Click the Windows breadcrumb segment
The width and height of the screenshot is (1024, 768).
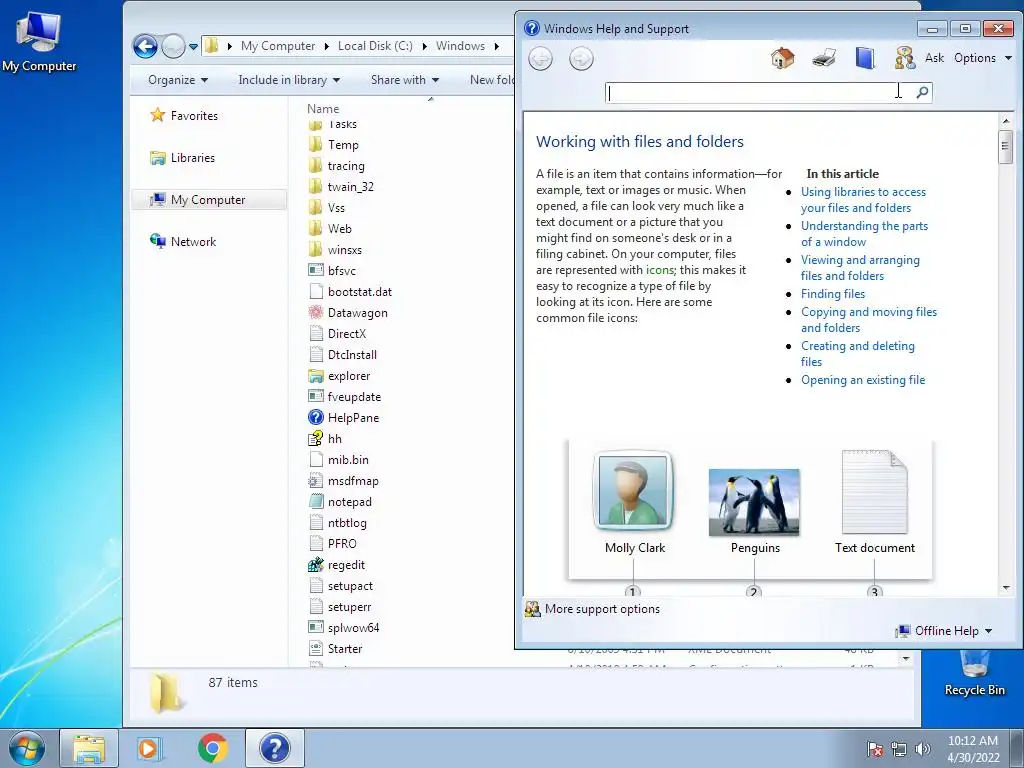click(460, 46)
